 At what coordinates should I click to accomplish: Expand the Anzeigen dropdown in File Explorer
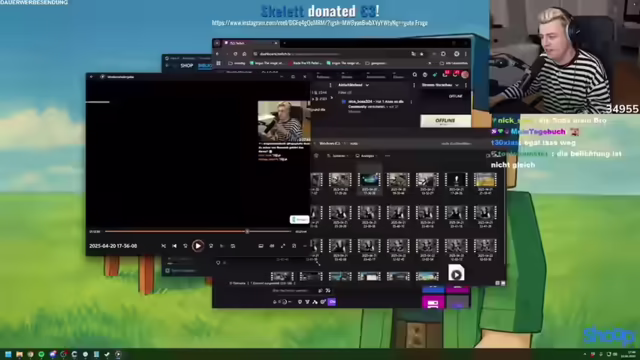[366, 156]
